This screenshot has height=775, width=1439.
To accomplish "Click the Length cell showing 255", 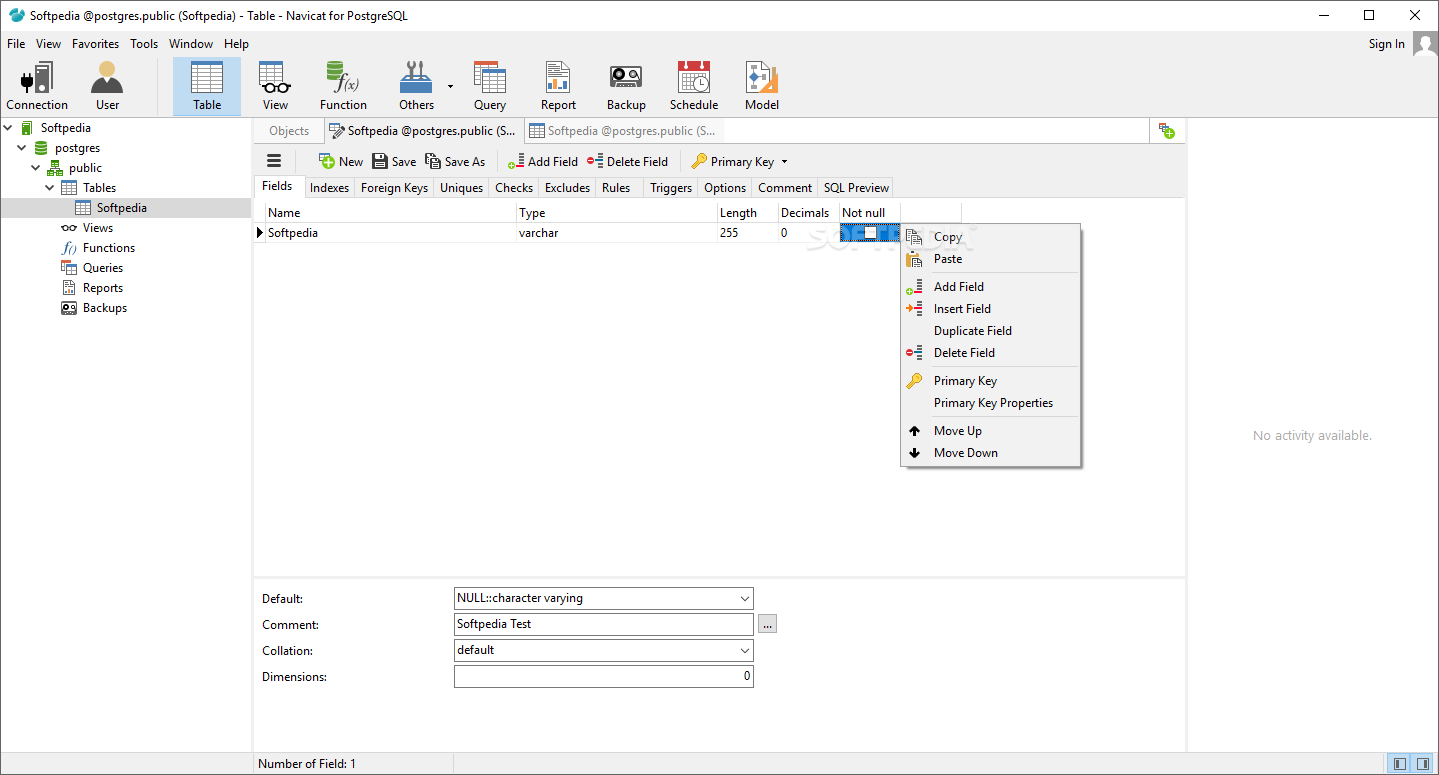I will coord(747,233).
